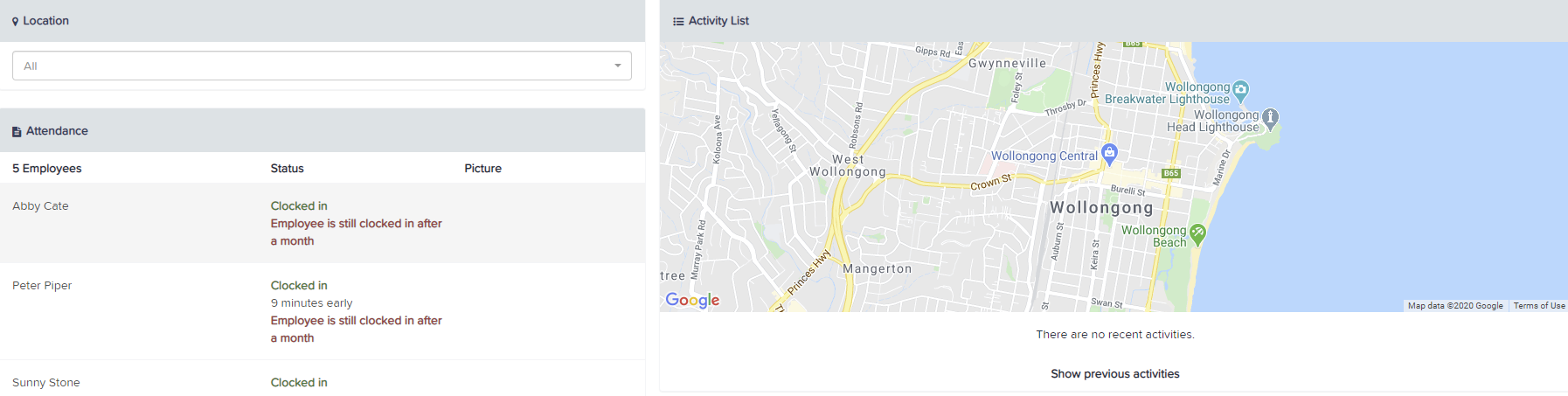Open the map Terms of Use link
The height and width of the screenshot is (396, 1568).
coord(1539,306)
